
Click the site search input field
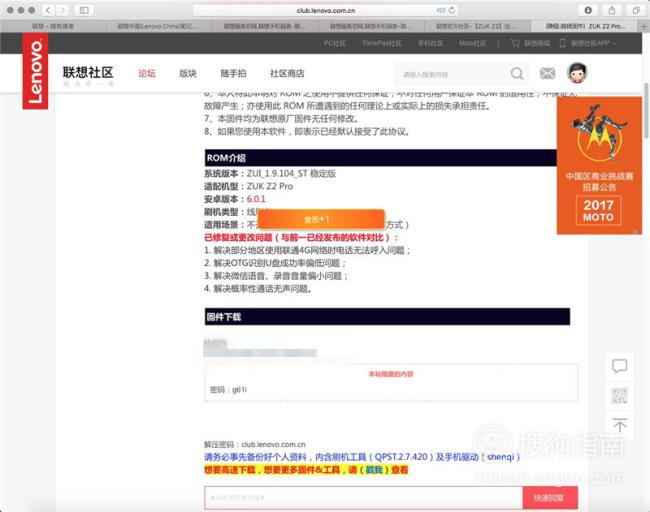click(x=452, y=74)
